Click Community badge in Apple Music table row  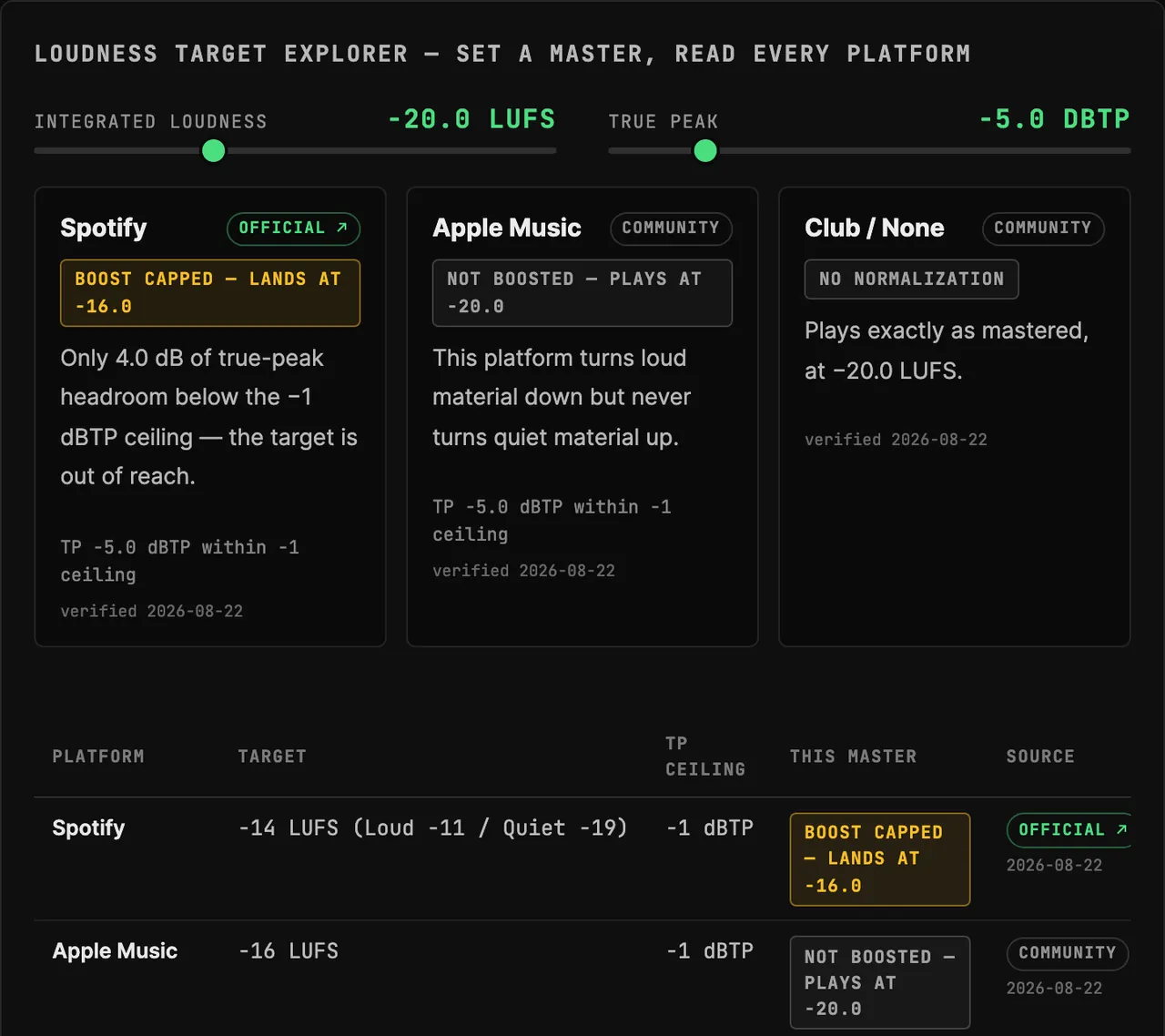[1068, 953]
